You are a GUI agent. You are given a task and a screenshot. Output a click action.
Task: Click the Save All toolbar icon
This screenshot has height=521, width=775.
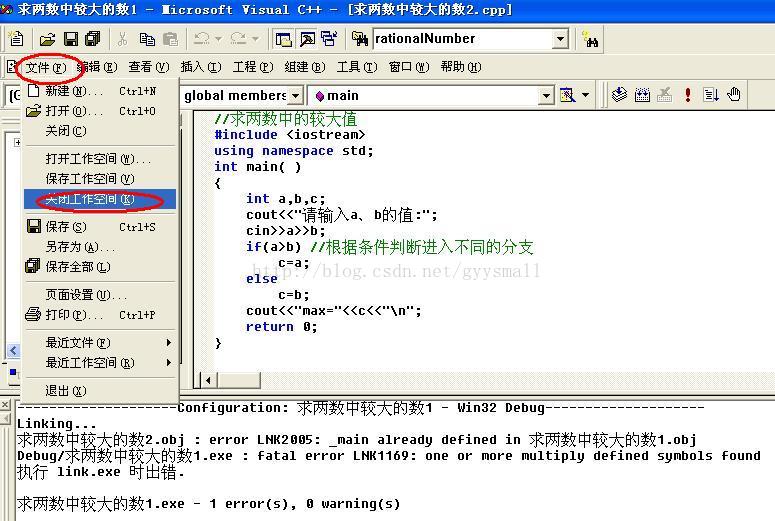click(92, 39)
